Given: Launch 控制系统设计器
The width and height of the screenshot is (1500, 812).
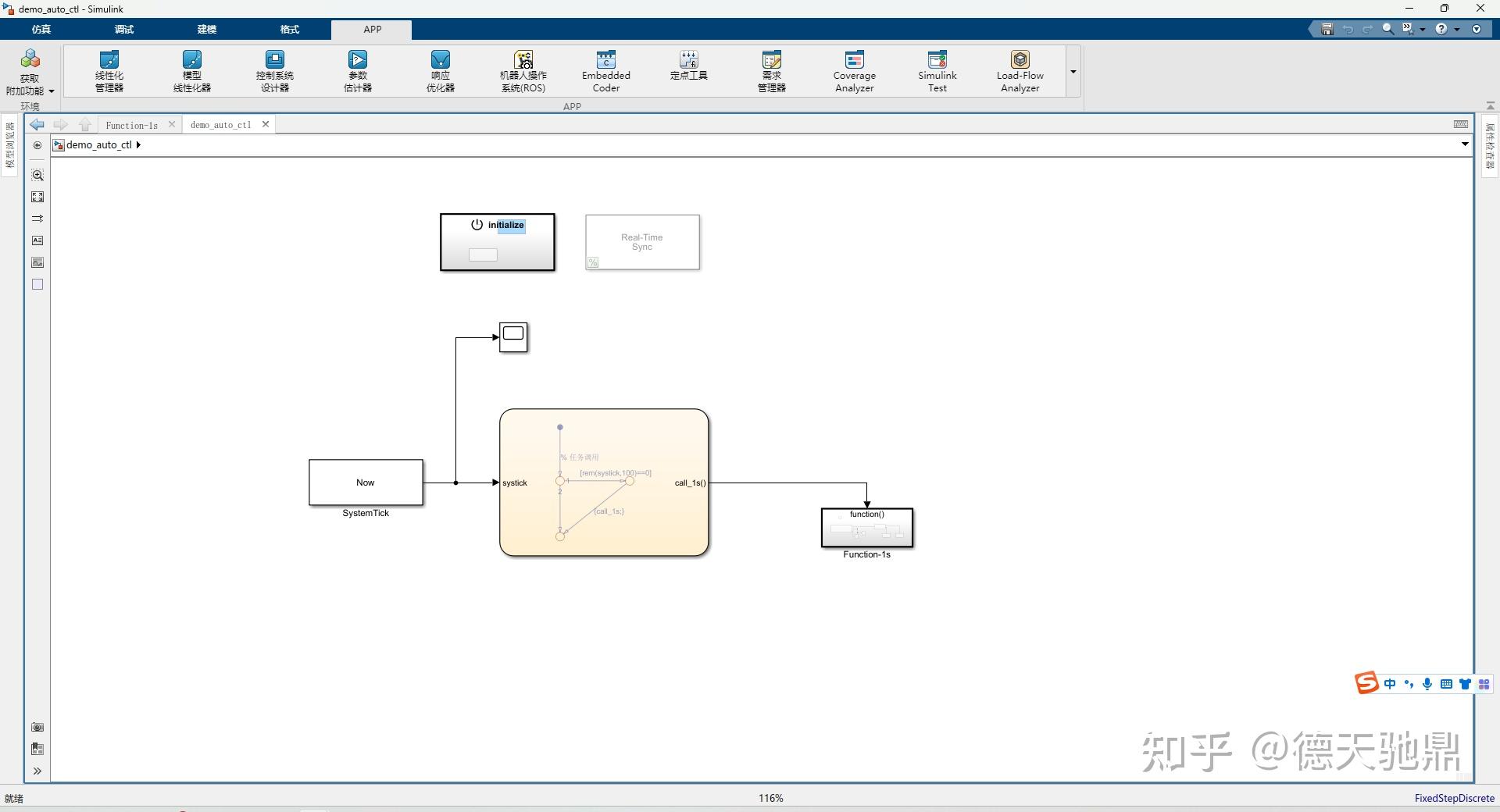Looking at the screenshot, I should pyautogui.click(x=275, y=71).
